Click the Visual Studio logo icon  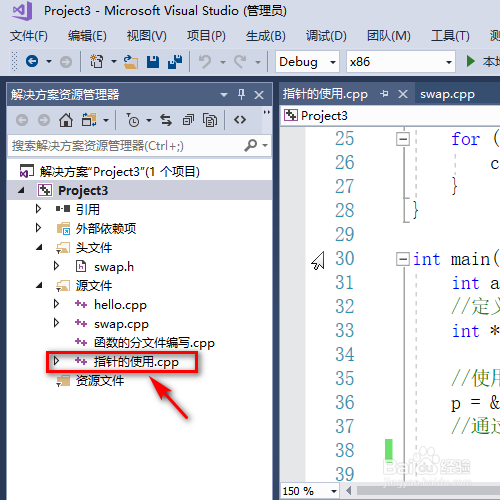point(22,11)
